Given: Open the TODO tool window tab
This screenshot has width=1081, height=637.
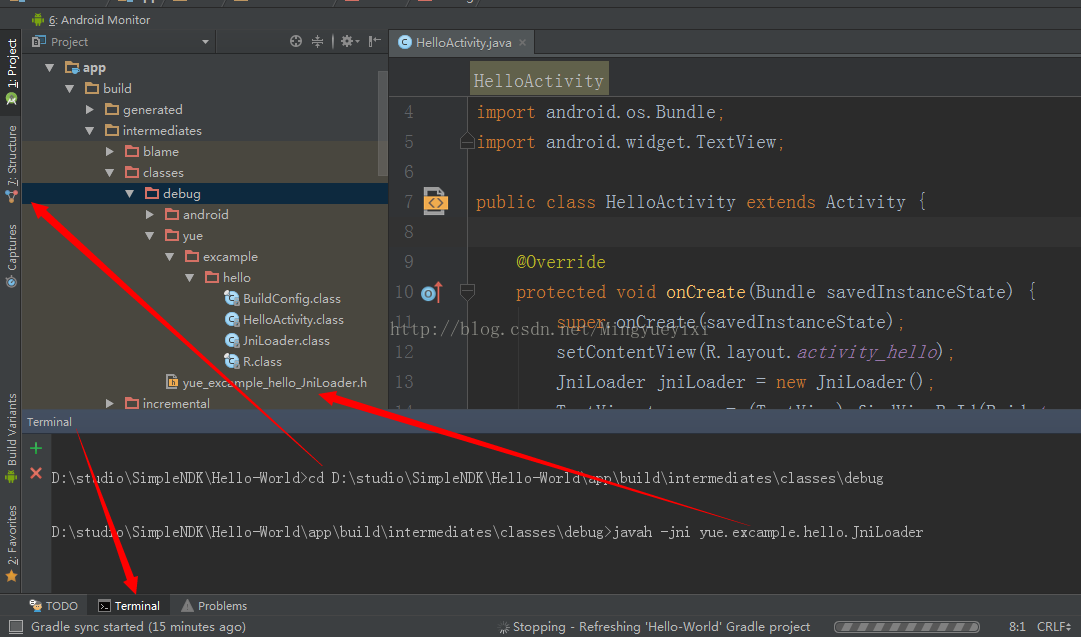Looking at the screenshot, I should click(54, 606).
